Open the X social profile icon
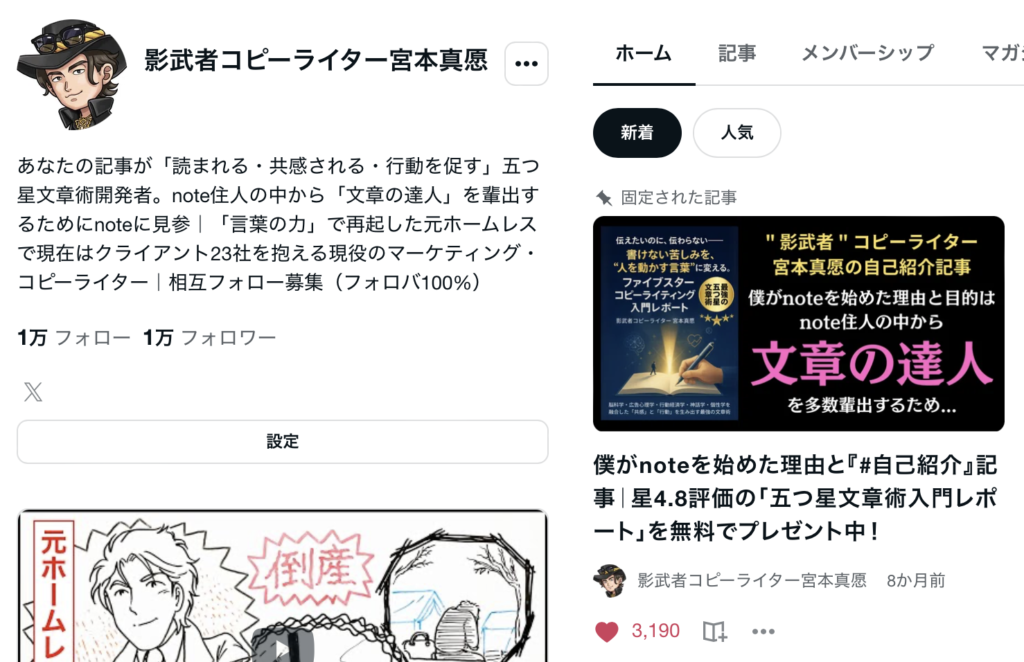This screenshot has width=1024, height=662. [x=33, y=392]
